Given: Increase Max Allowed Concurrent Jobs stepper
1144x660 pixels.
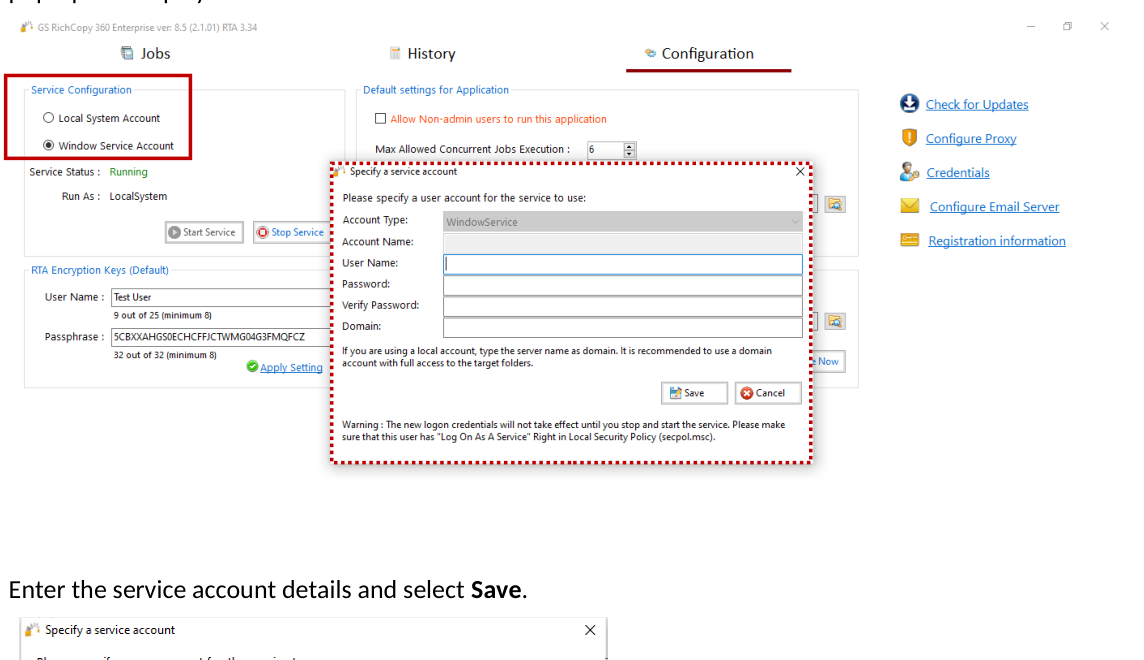Looking at the screenshot, I should click(630, 146).
